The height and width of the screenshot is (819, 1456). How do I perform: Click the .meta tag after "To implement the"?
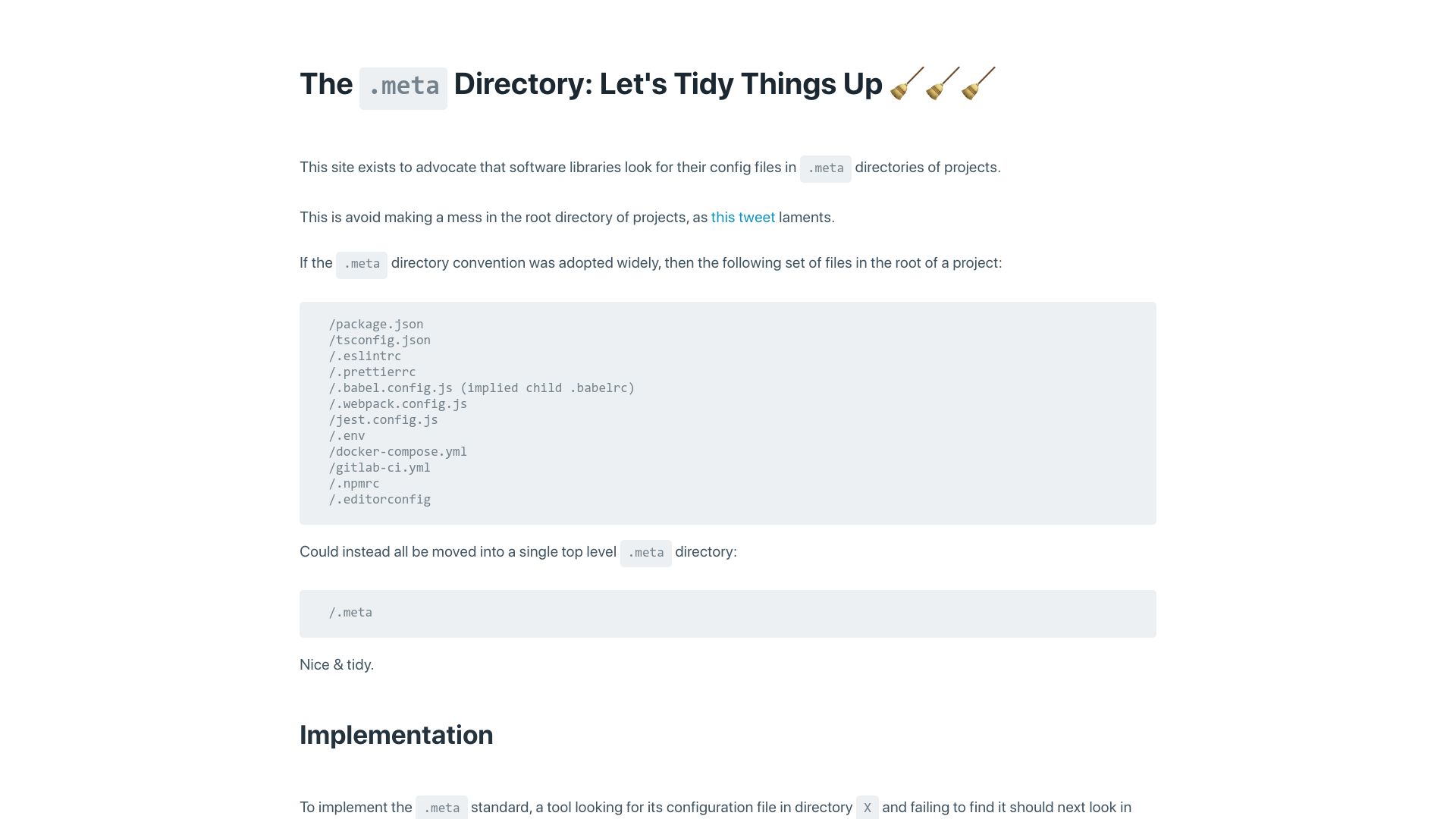point(441,808)
